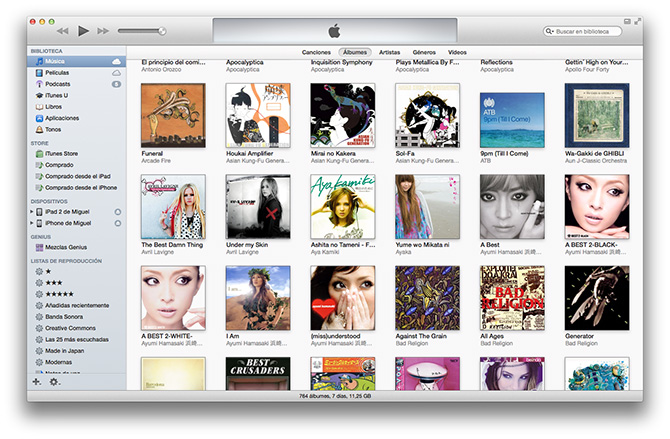Viewport: 670px width, 439px height.
Task: Click Apocalyptica artist under Inquisition Symphony
Action: coord(327,69)
